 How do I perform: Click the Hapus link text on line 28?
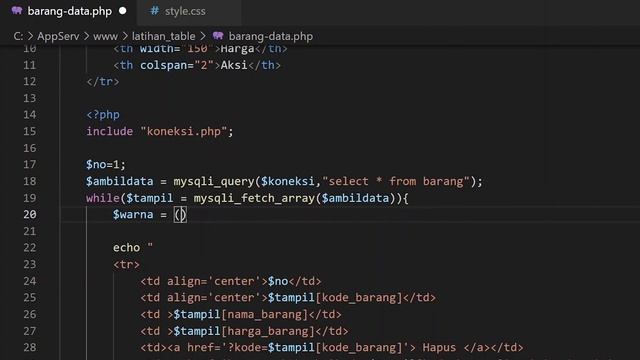click(x=439, y=347)
